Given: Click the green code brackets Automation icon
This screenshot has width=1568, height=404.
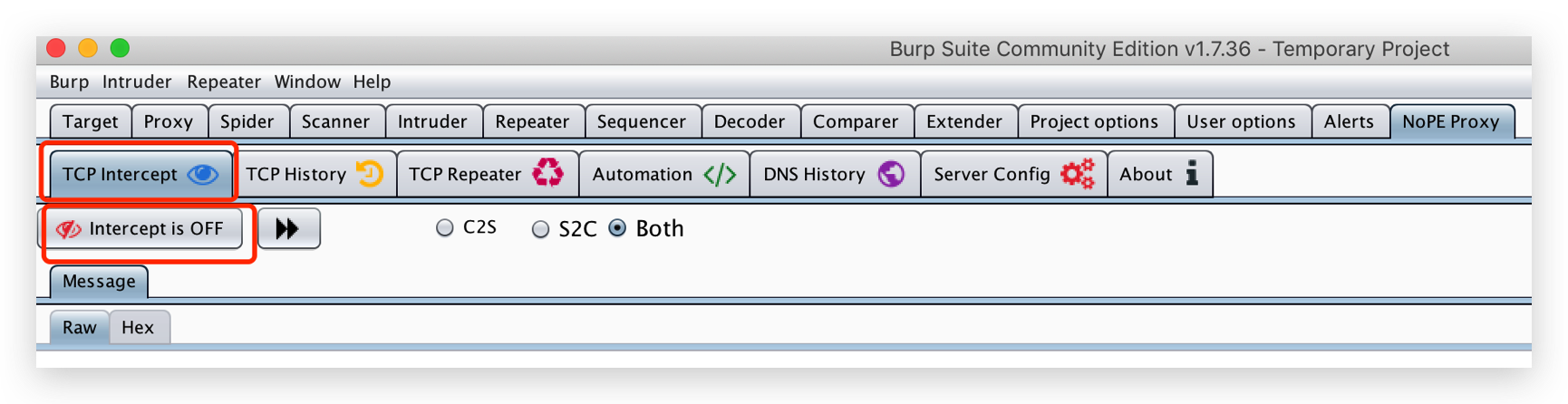Looking at the screenshot, I should pos(721,174).
